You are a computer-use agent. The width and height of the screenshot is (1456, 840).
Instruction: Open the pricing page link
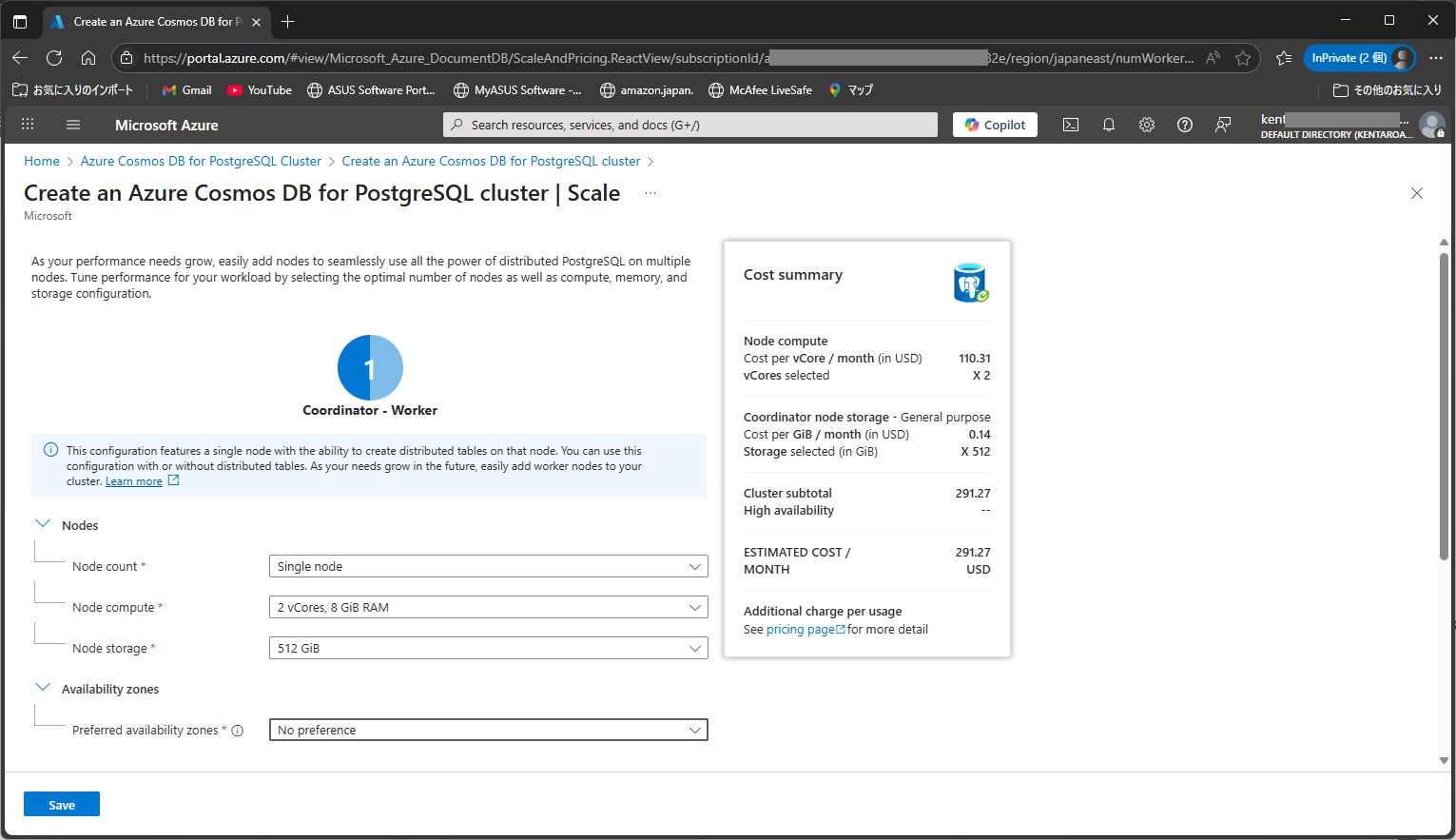click(802, 629)
